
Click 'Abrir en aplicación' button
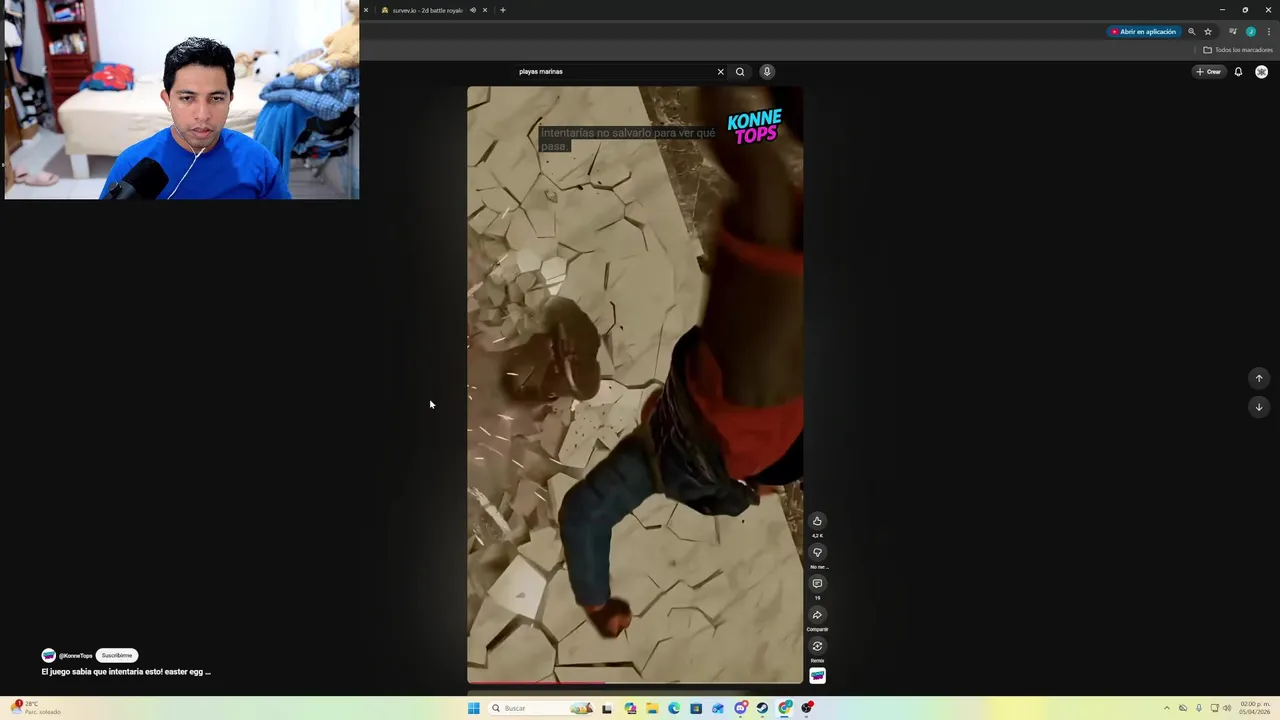[1143, 32]
